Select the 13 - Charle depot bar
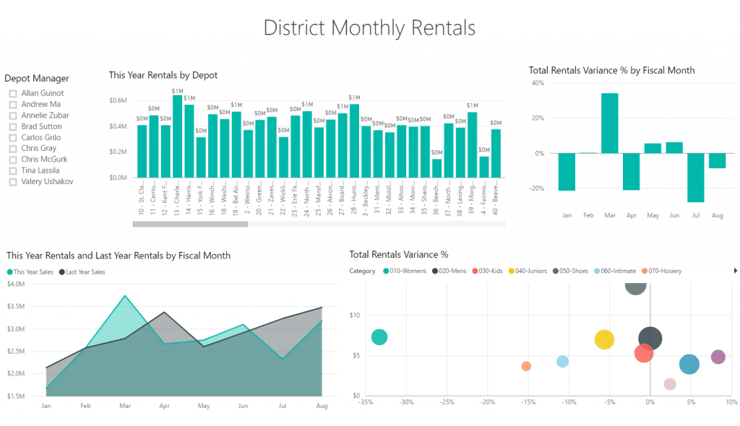 coord(177,138)
